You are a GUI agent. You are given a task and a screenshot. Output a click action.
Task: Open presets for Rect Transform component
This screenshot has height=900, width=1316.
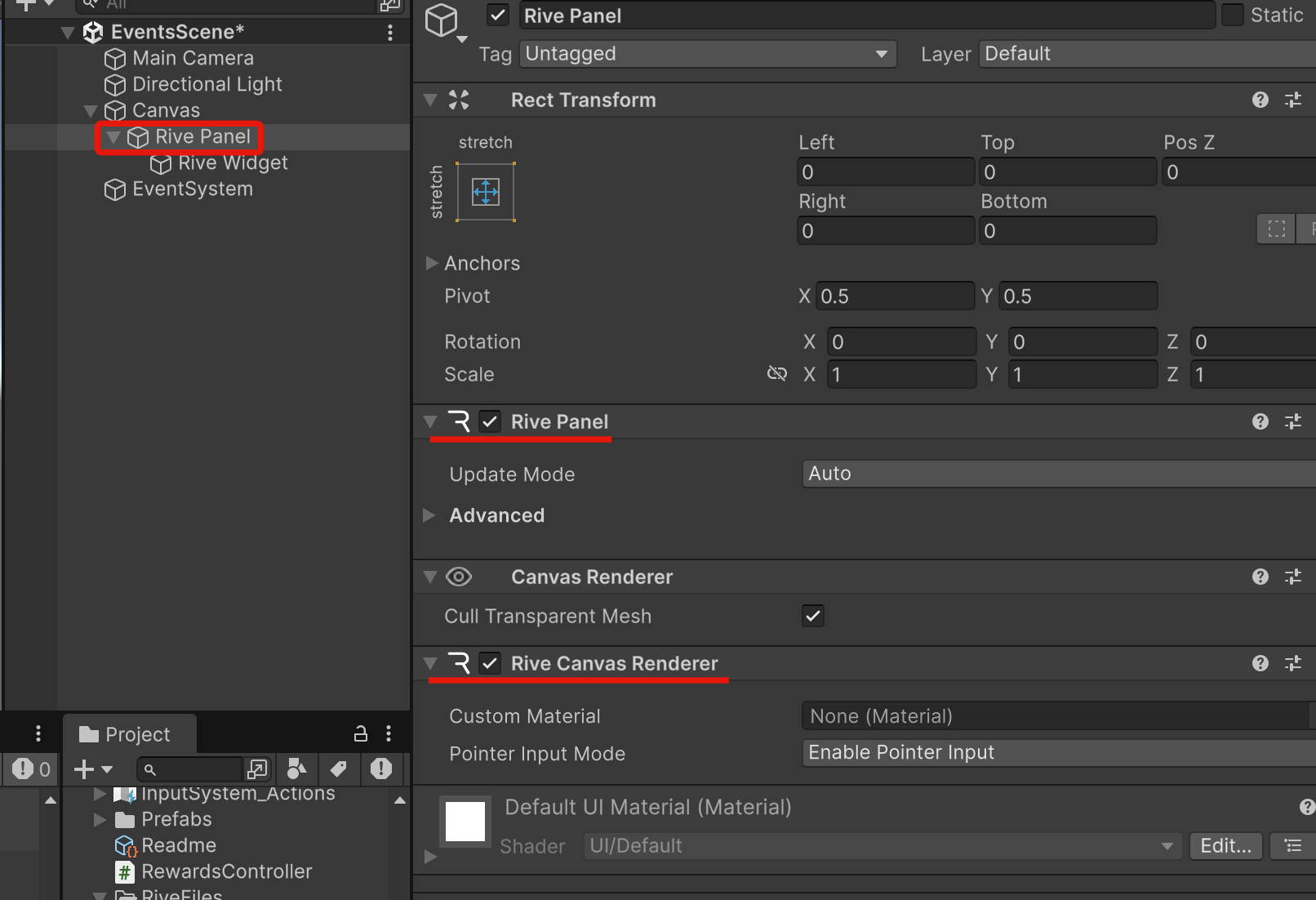(1293, 100)
